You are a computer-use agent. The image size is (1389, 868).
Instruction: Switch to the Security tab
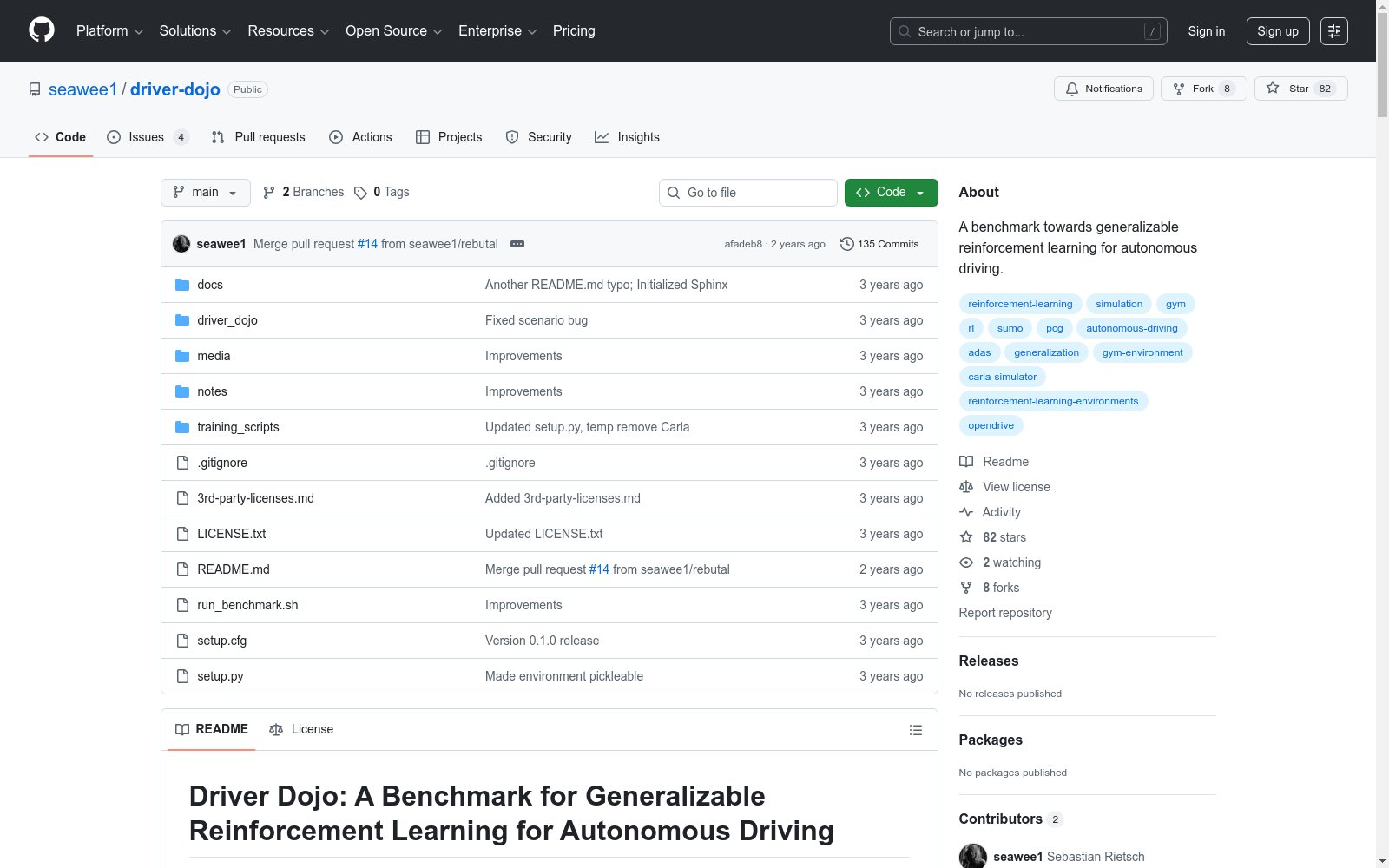[x=538, y=137]
